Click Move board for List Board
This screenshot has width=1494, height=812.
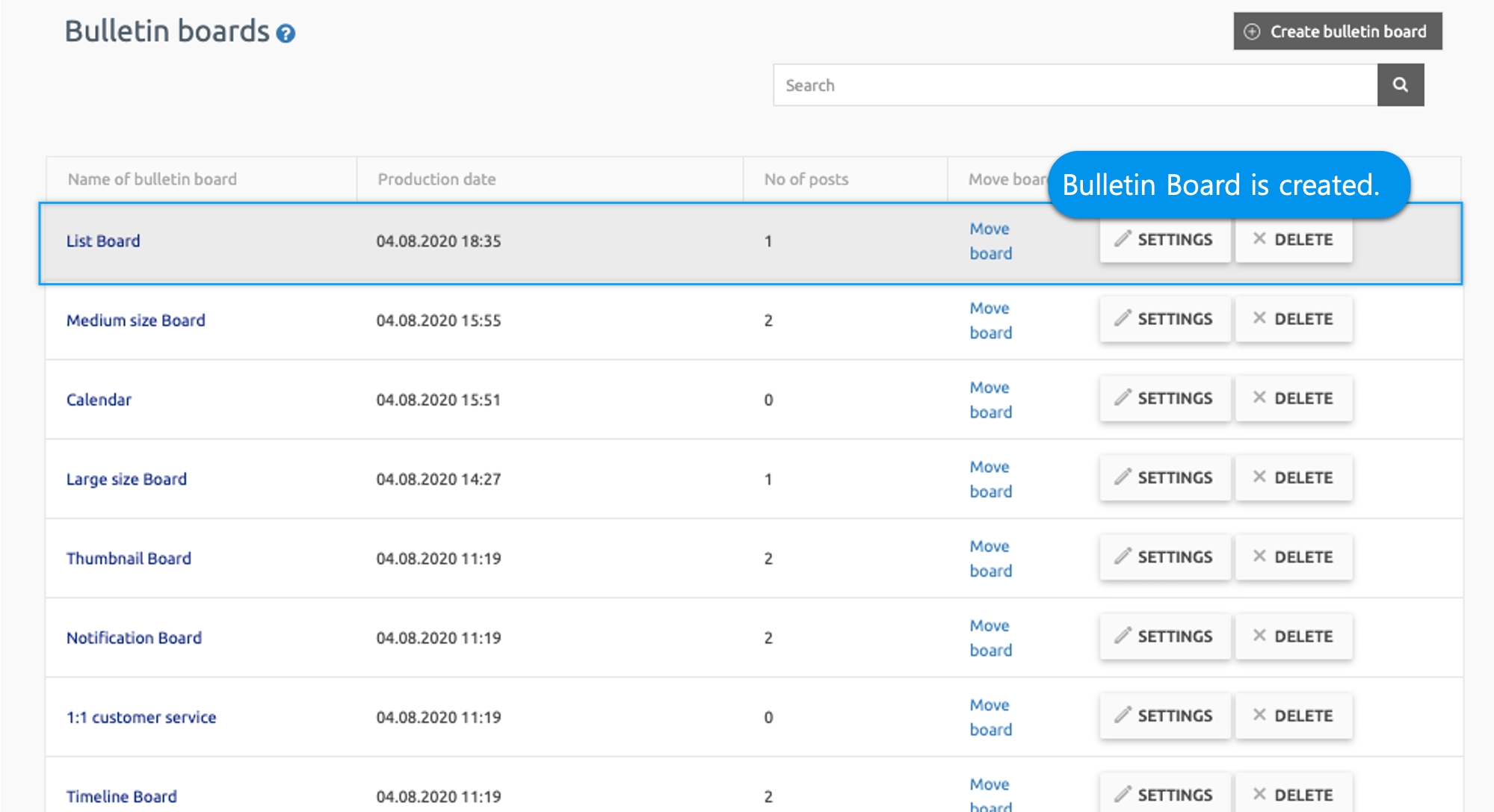[x=990, y=241]
